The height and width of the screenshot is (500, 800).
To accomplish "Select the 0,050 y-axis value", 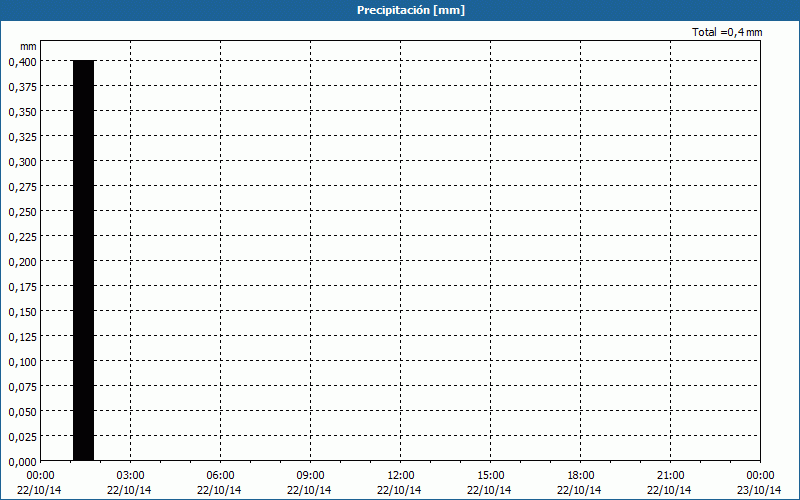I will (x=22, y=412).
